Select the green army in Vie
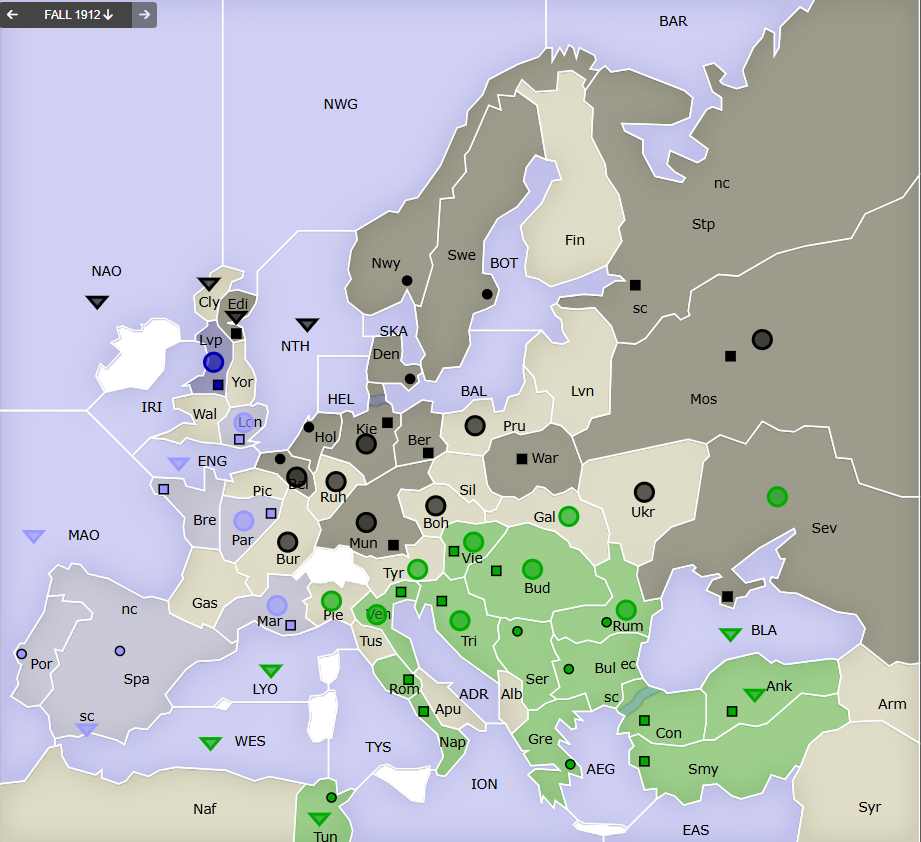The height and width of the screenshot is (842, 921). [473, 541]
